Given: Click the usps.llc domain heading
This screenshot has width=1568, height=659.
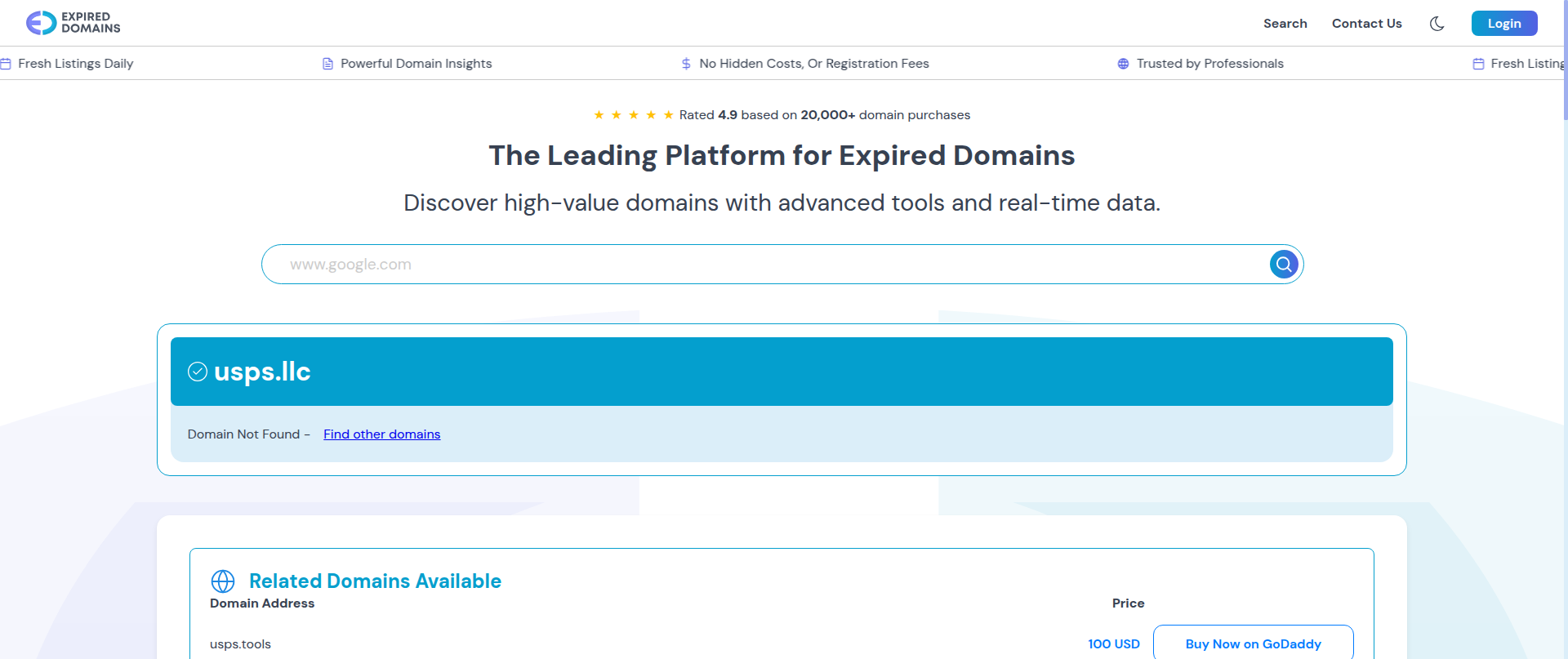Looking at the screenshot, I should [x=262, y=372].
